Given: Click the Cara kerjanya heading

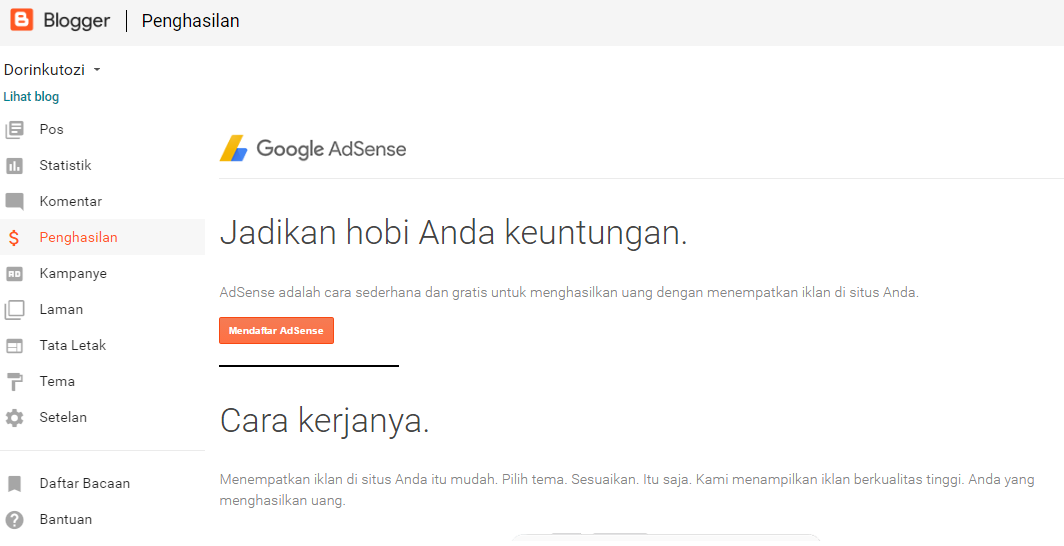Looking at the screenshot, I should [324, 422].
